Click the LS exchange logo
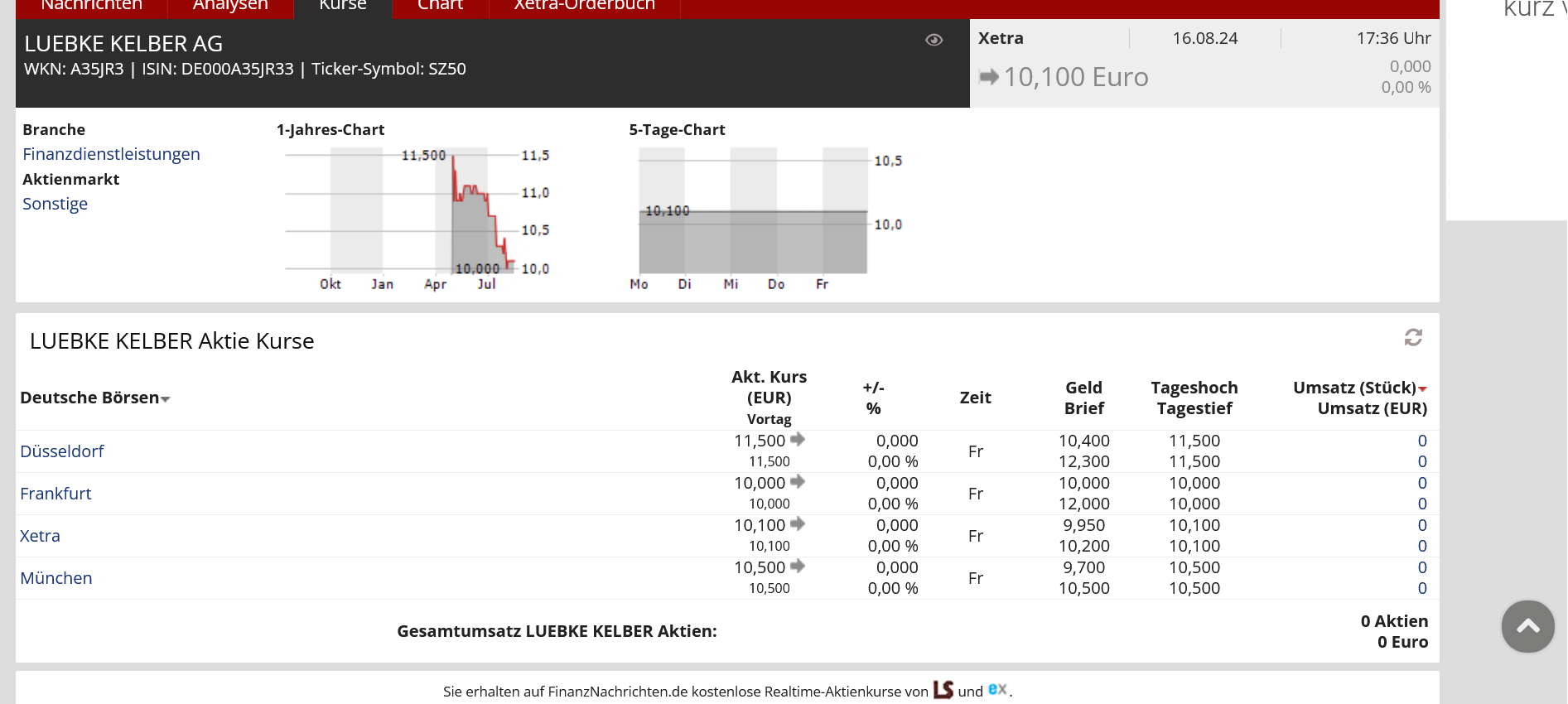Screen dimensions: 1568x704 tap(943, 690)
